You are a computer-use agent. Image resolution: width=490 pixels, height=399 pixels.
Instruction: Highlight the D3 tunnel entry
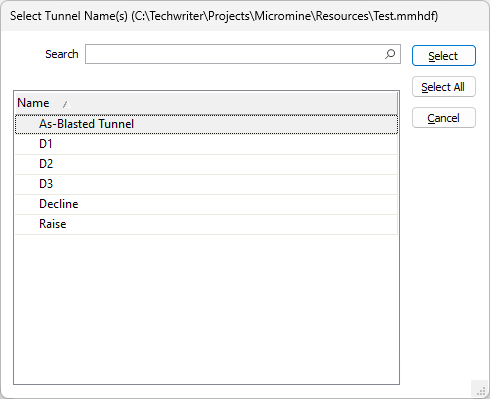pos(206,184)
